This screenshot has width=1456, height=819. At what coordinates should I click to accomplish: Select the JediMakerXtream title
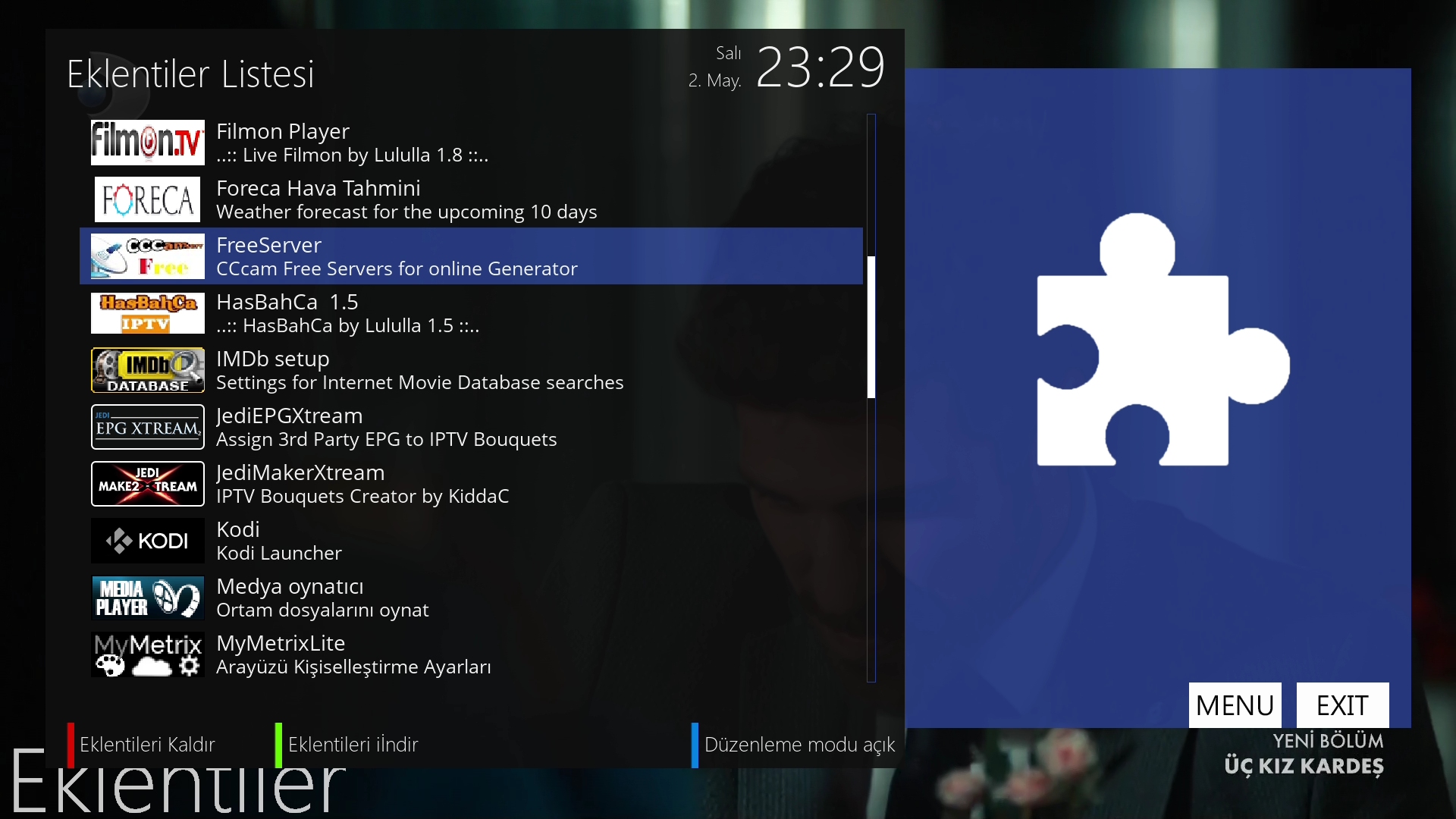pos(300,472)
